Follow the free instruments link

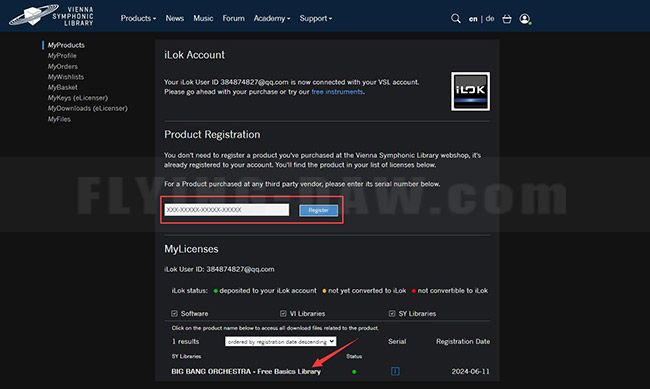click(x=337, y=92)
